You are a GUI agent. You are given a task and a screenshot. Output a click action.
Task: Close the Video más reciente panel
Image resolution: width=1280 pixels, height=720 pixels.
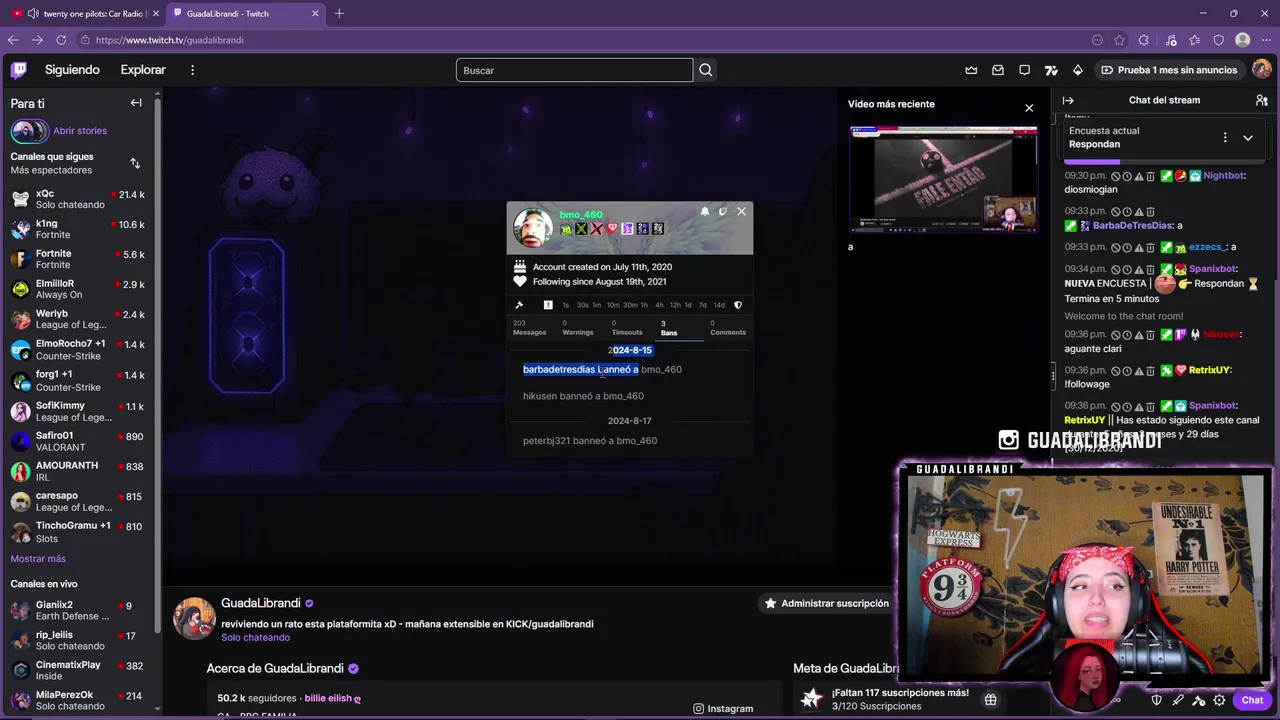click(1029, 107)
